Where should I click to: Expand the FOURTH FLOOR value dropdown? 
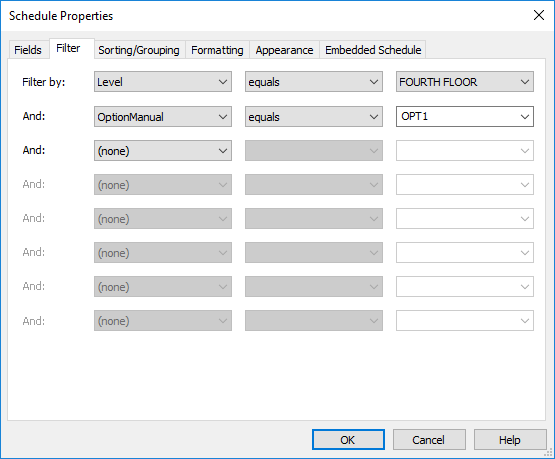[465, 82]
